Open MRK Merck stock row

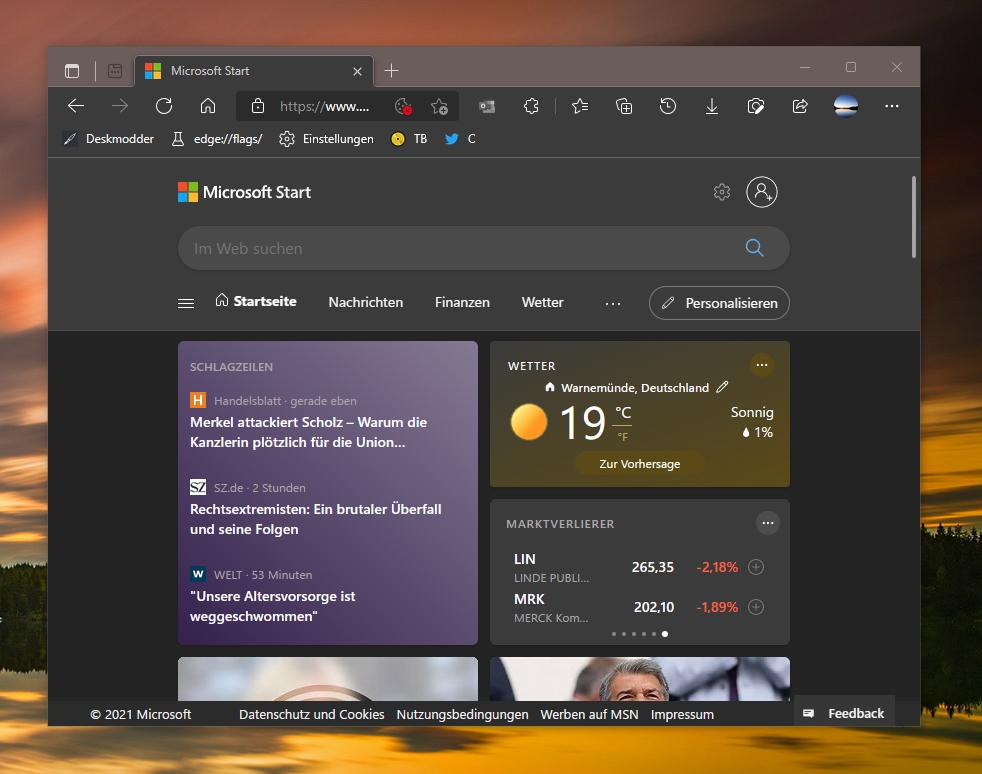click(638, 607)
